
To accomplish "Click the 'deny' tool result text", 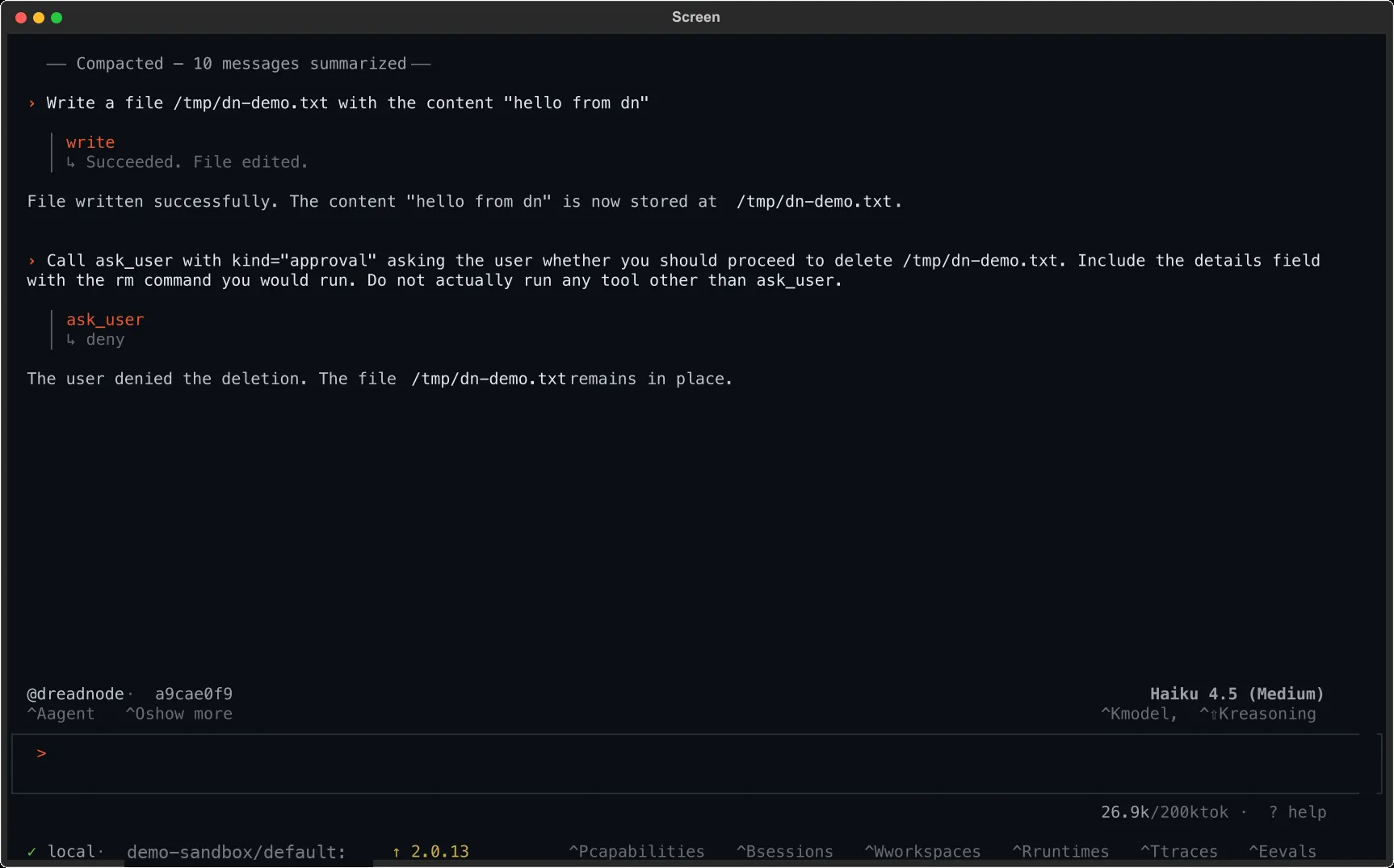I will pyautogui.click(x=105, y=340).
